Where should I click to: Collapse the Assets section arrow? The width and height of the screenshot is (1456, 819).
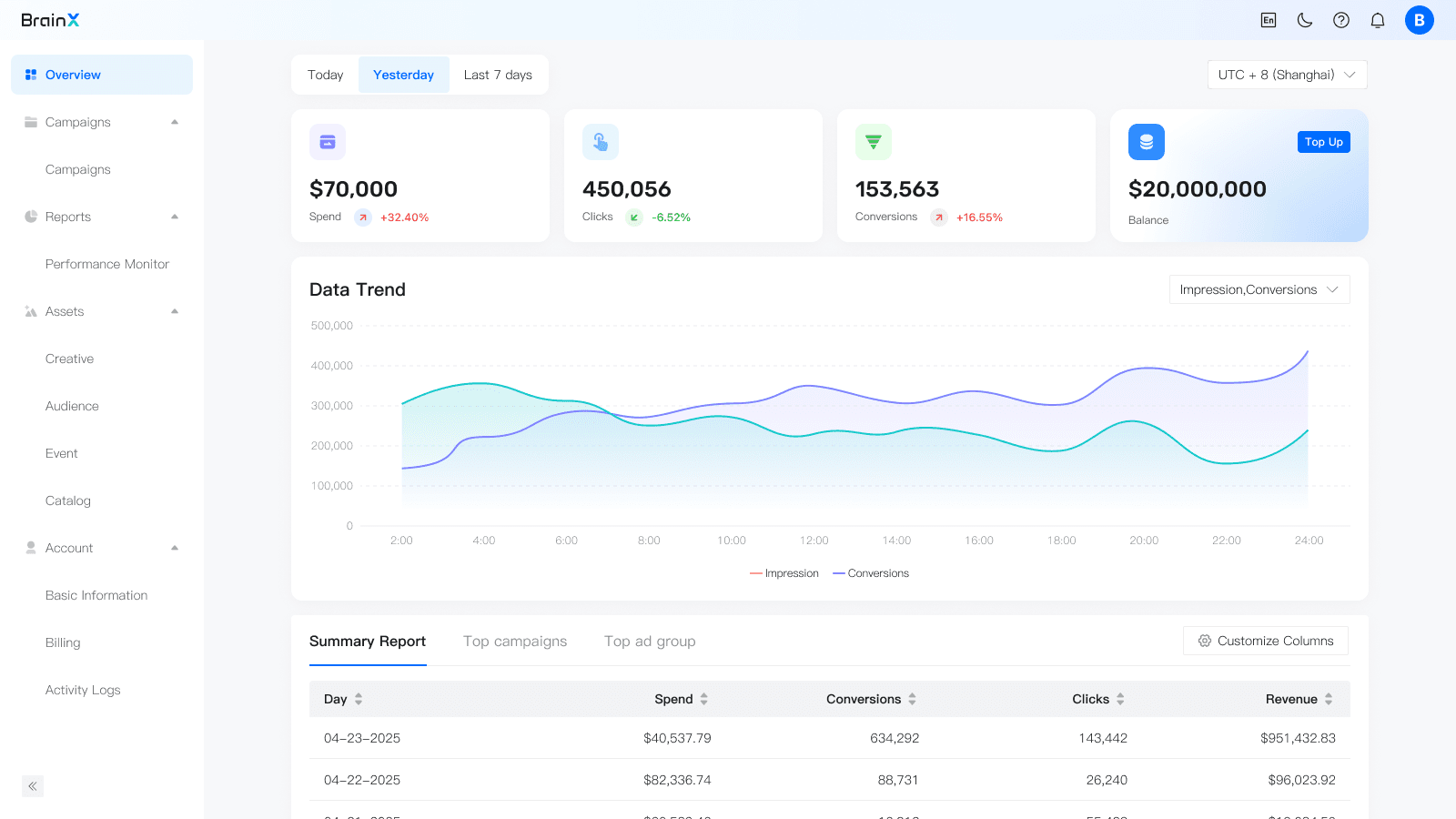175,311
